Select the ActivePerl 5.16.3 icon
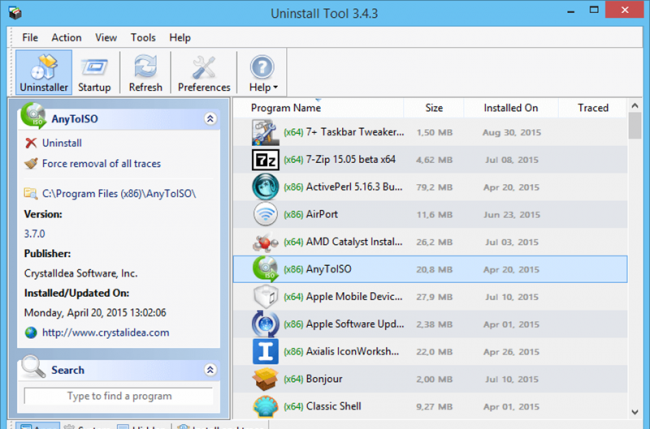Viewport: 650px width, 429px height. pos(265,187)
